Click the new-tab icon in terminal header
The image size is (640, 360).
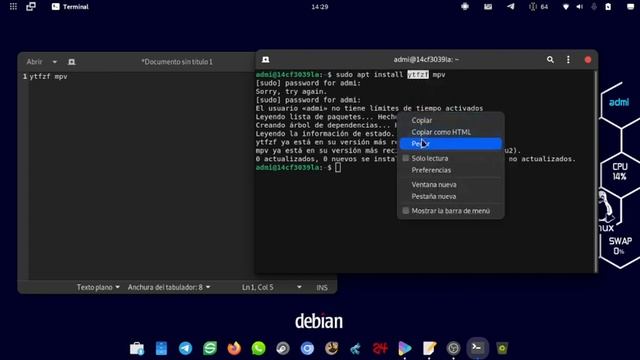tap(266, 60)
